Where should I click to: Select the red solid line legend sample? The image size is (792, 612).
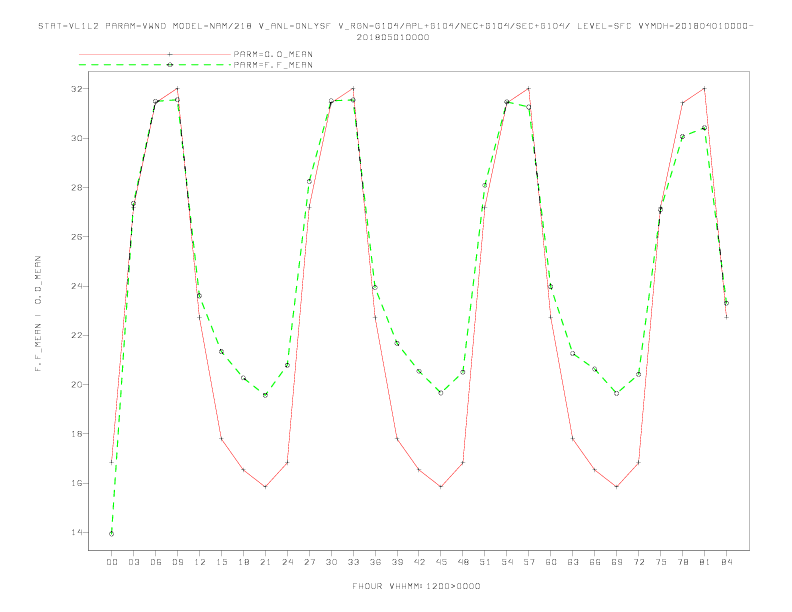(x=155, y=54)
